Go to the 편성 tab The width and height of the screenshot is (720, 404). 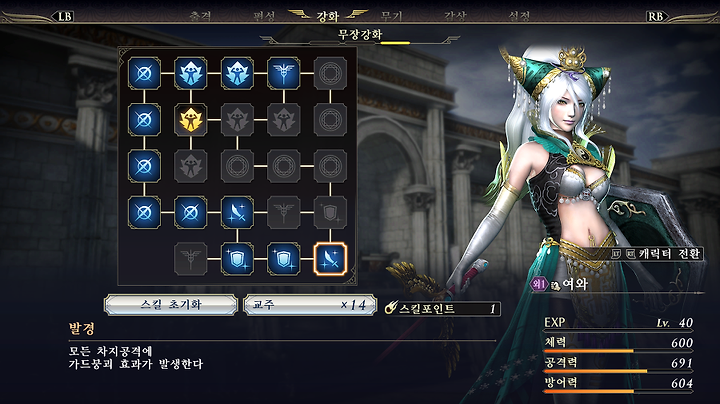pyautogui.click(x=264, y=16)
